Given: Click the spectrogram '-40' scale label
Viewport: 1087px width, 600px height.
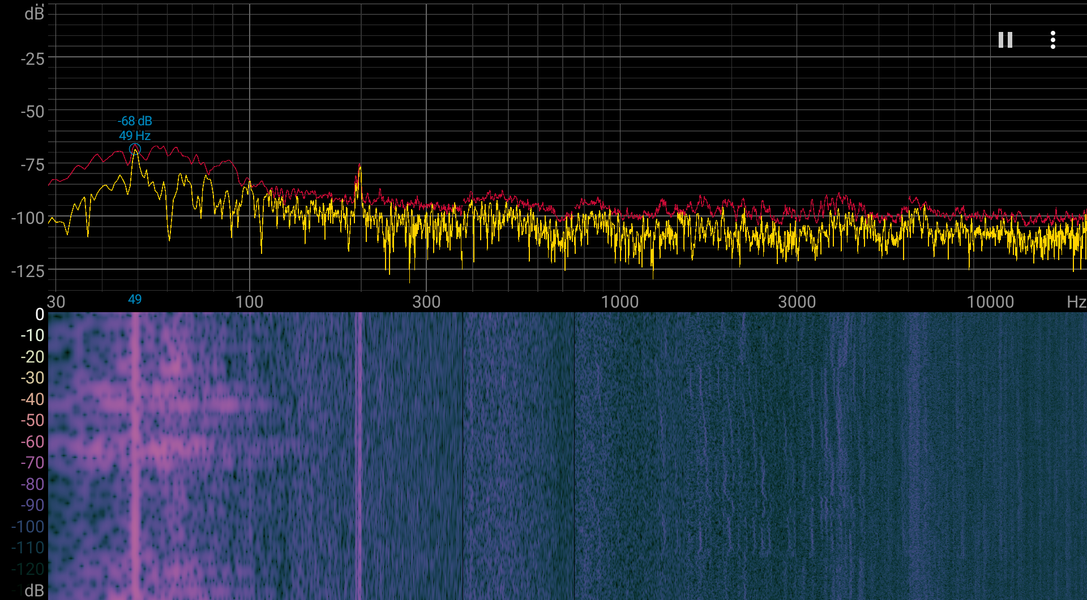Looking at the screenshot, I should coord(32,399).
